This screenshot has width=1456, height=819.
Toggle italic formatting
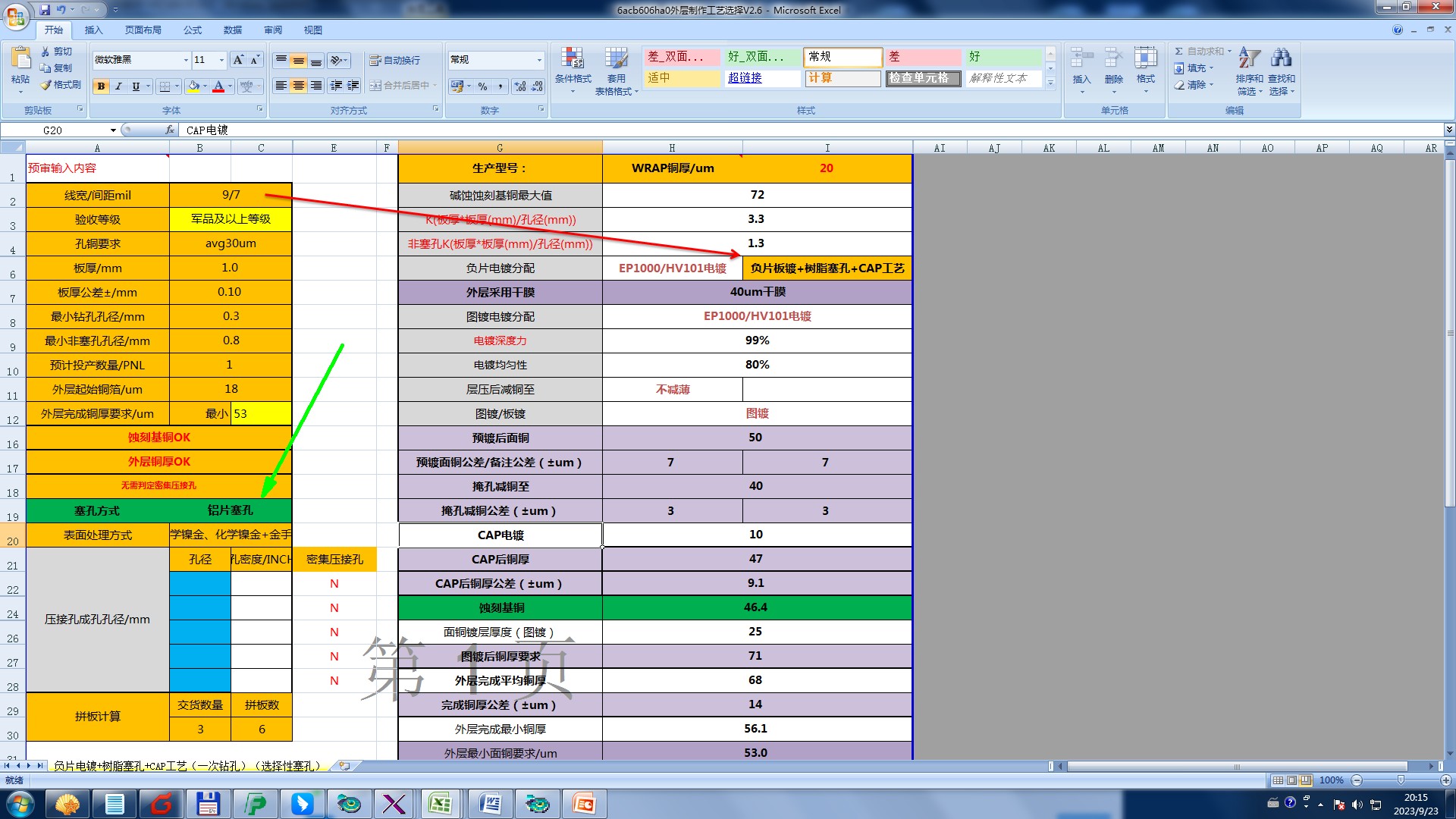click(118, 86)
